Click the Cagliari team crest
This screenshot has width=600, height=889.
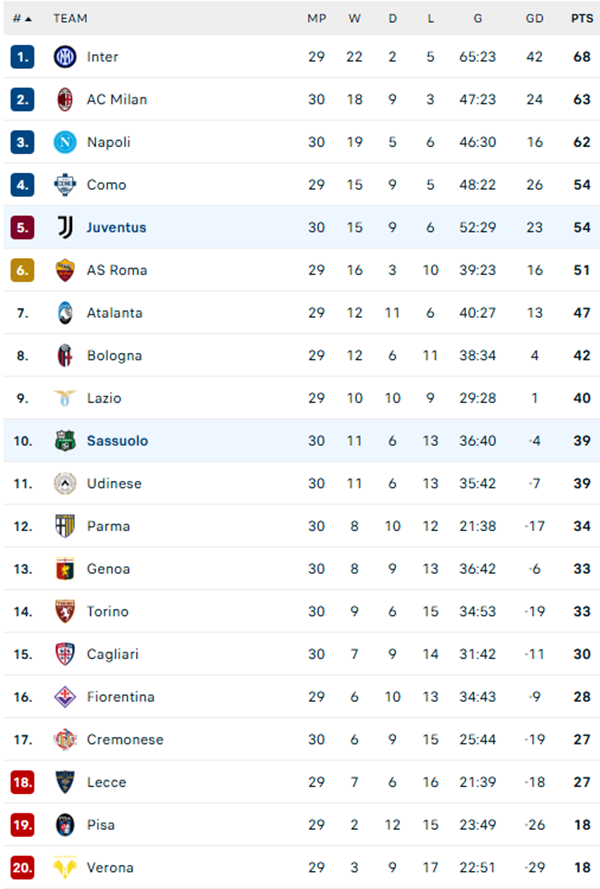pos(64,654)
